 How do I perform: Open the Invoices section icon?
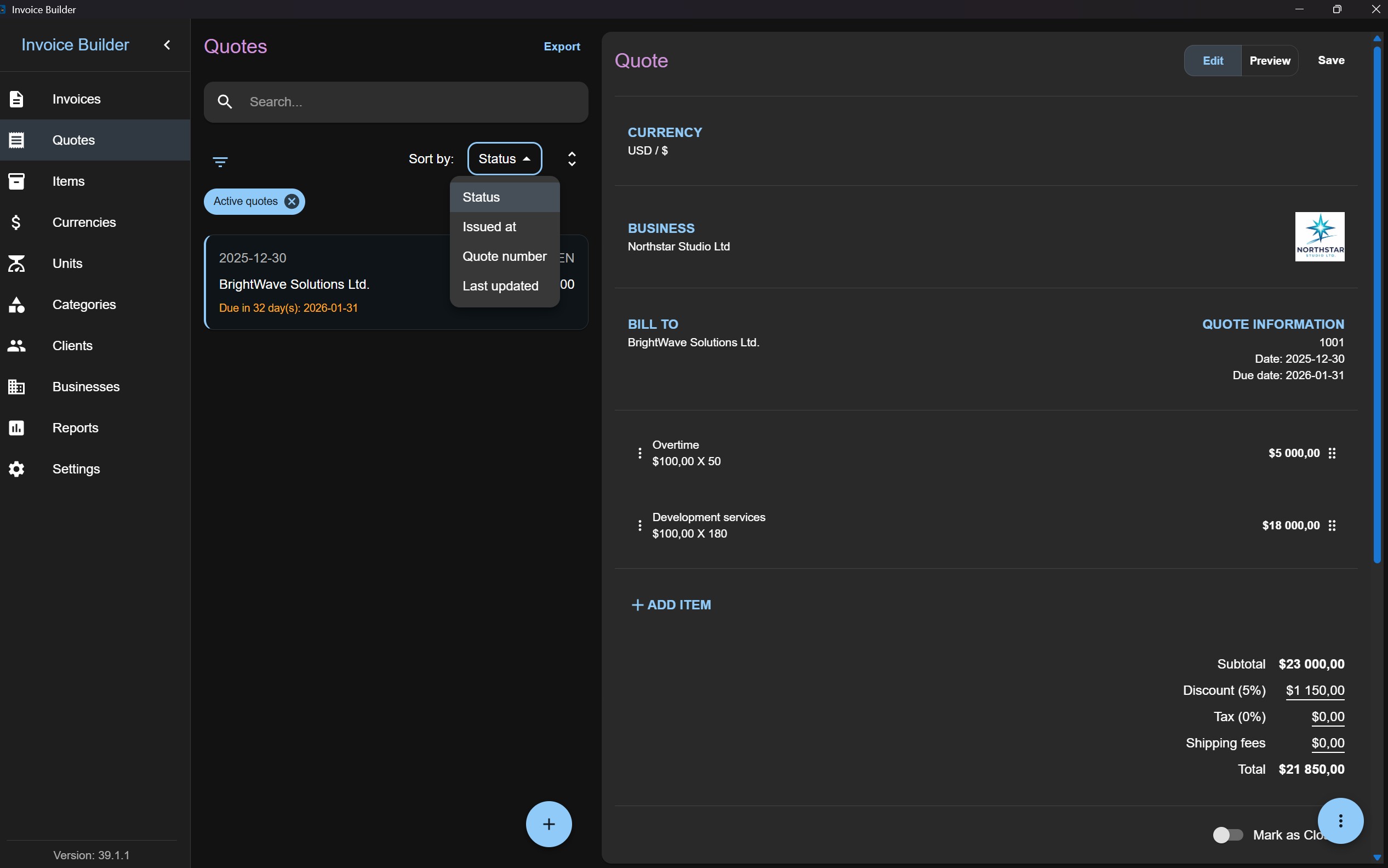tap(16, 99)
